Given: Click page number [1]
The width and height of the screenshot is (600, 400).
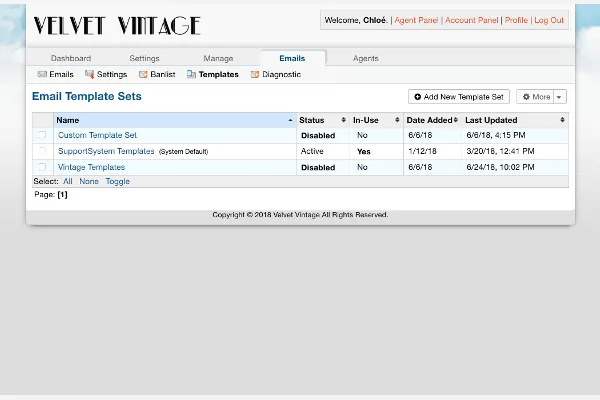Looking at the screenshot, I should [x=62, y=194].
